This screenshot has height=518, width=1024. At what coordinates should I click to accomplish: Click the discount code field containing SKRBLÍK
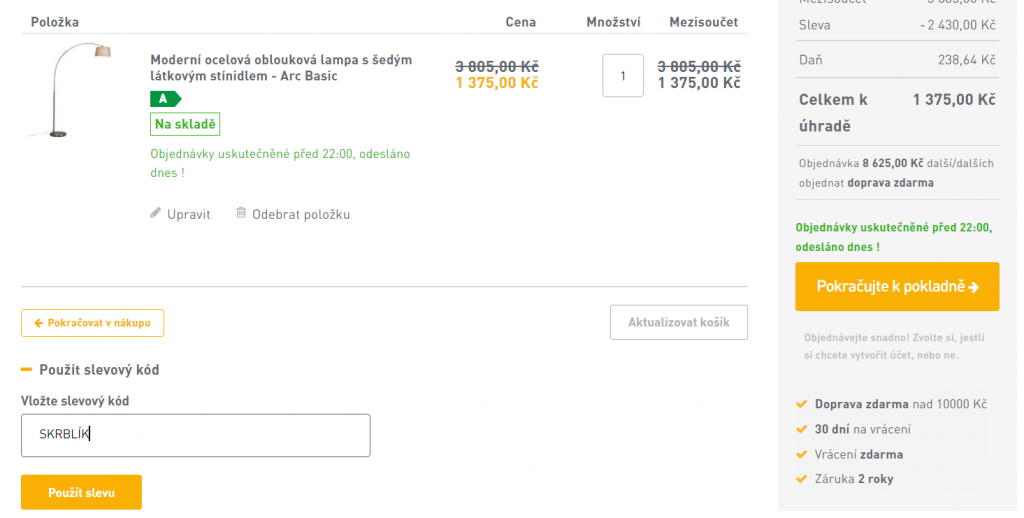click(196, 435)
